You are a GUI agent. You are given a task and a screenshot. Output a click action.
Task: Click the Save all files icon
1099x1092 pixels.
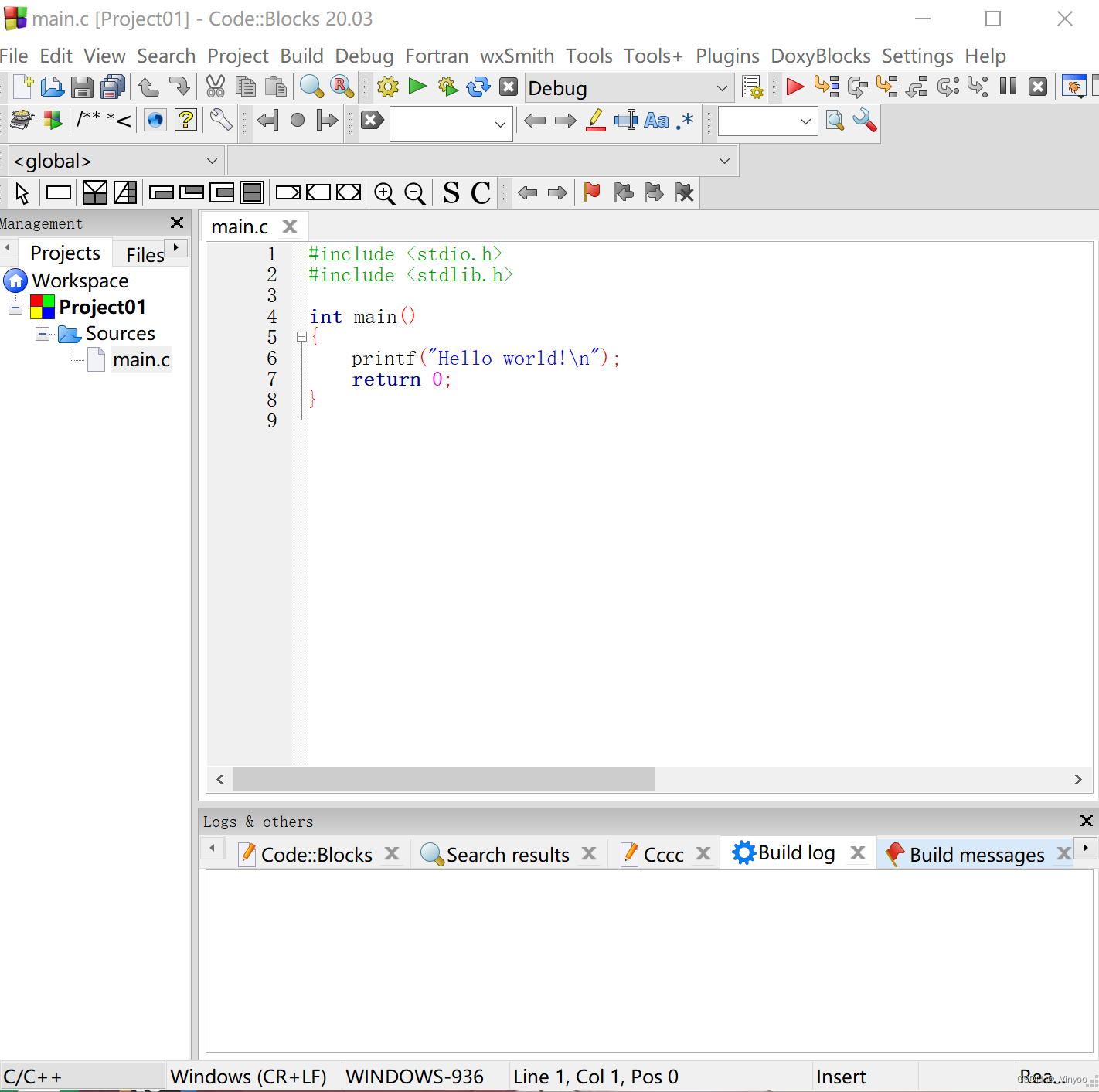click(x=113, y=87)
